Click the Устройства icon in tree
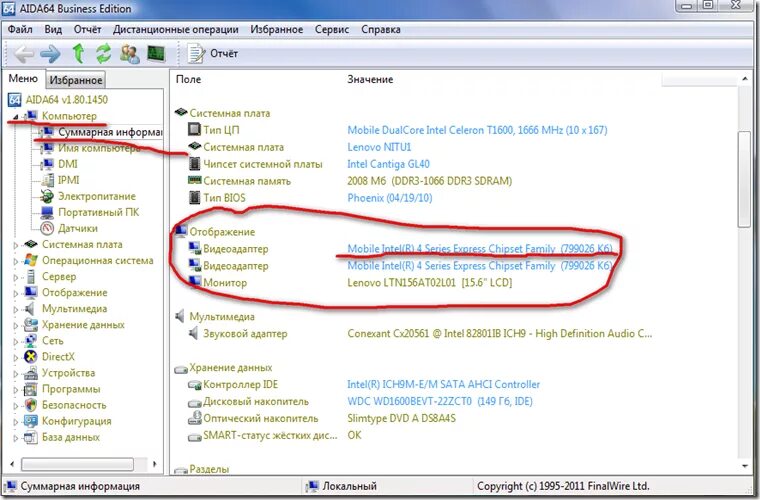 31,373
